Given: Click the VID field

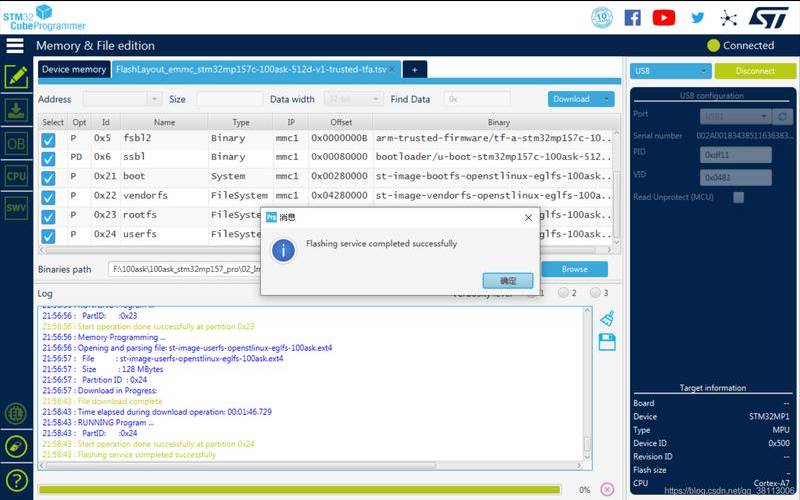Looking at the screenshot, I should [x=735, y=177].
